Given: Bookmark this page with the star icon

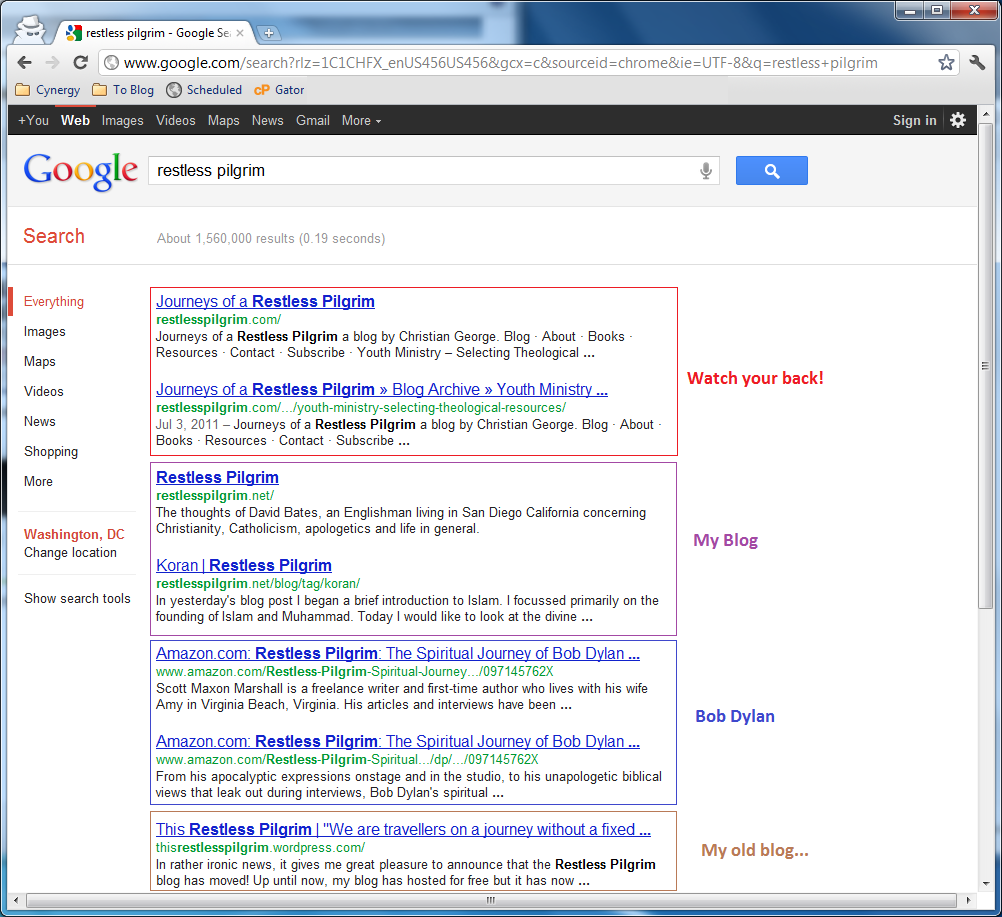Looking at the screenshot, I should 946,63.
